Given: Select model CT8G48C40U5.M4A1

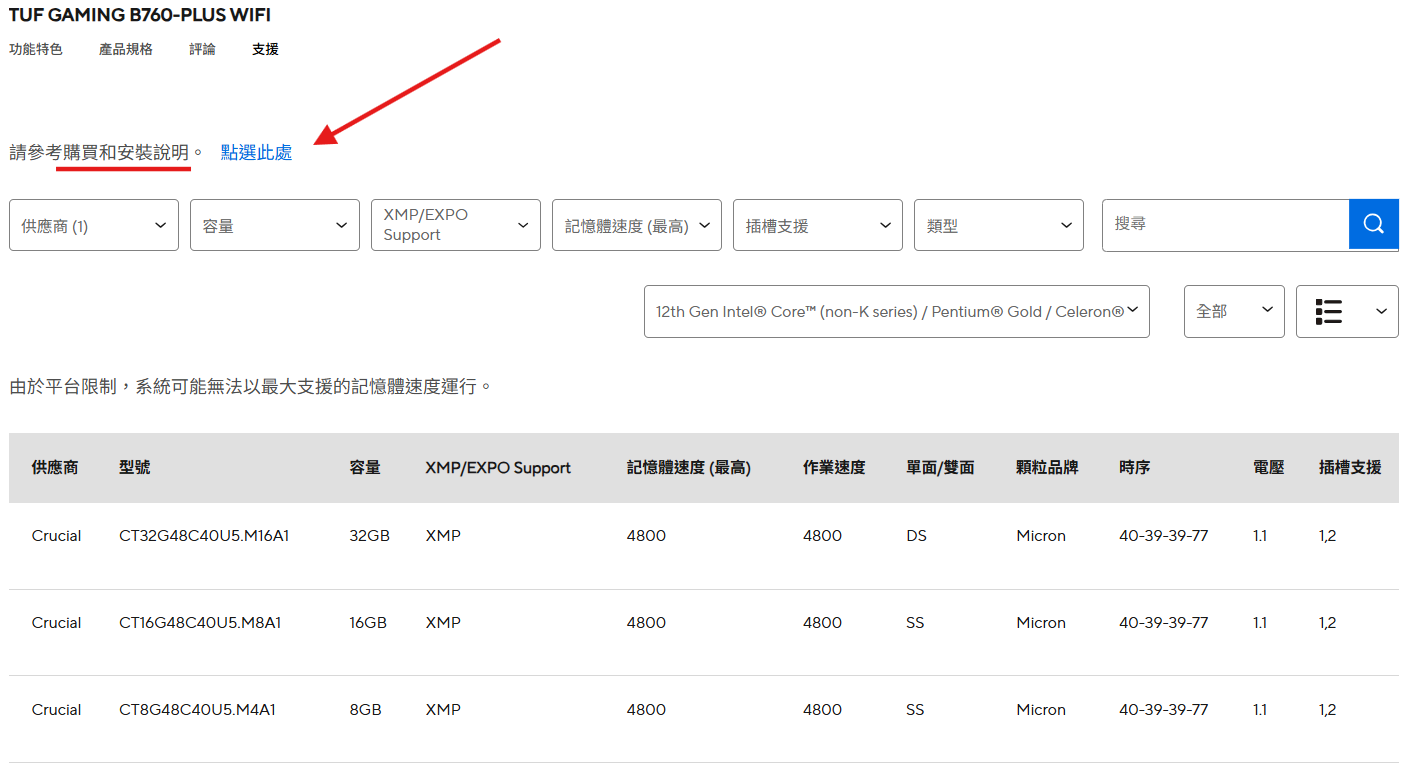Looking at the screenshot, I should point(197,710).
